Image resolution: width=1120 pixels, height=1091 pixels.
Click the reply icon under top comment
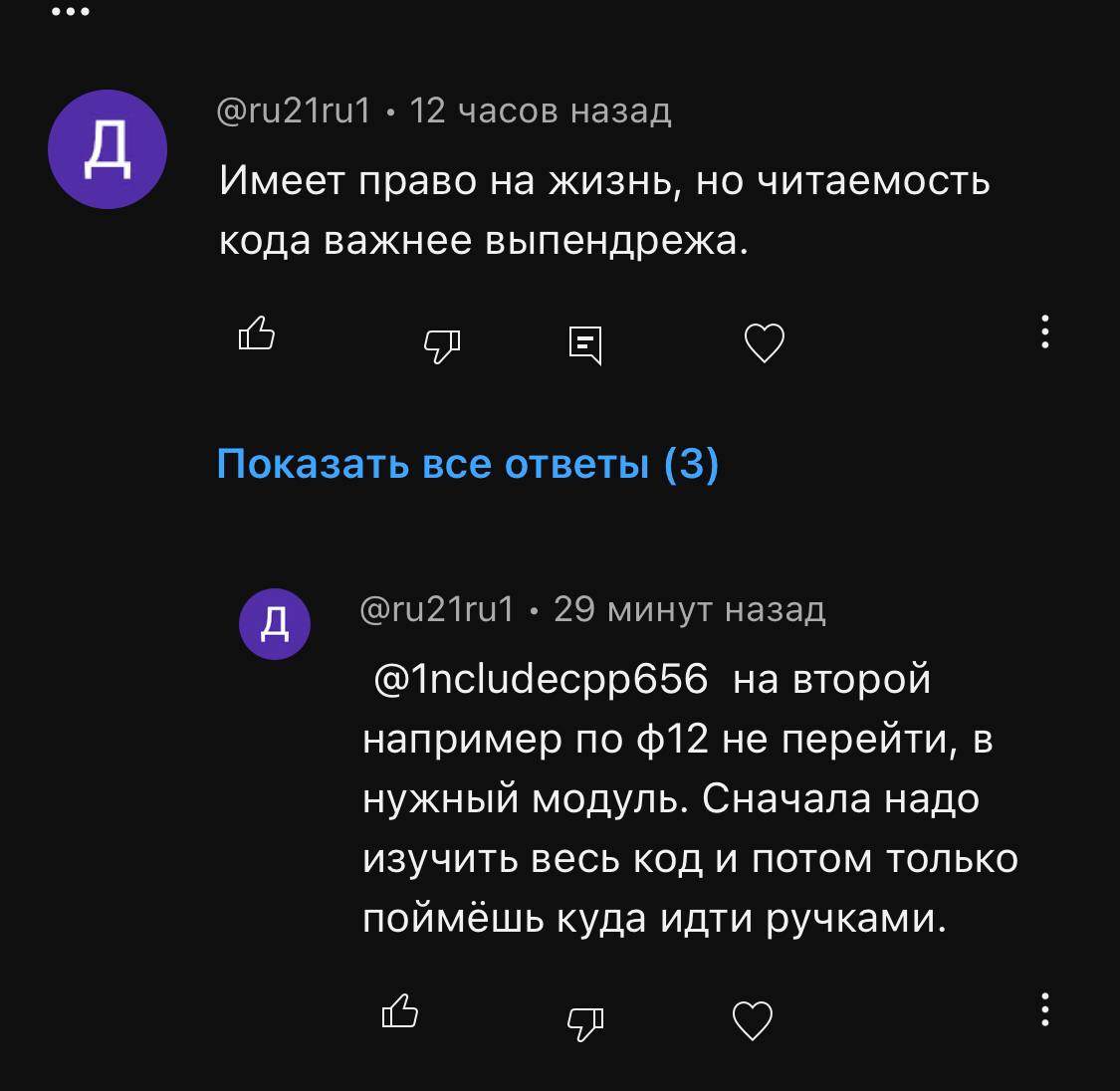(584, 344)
